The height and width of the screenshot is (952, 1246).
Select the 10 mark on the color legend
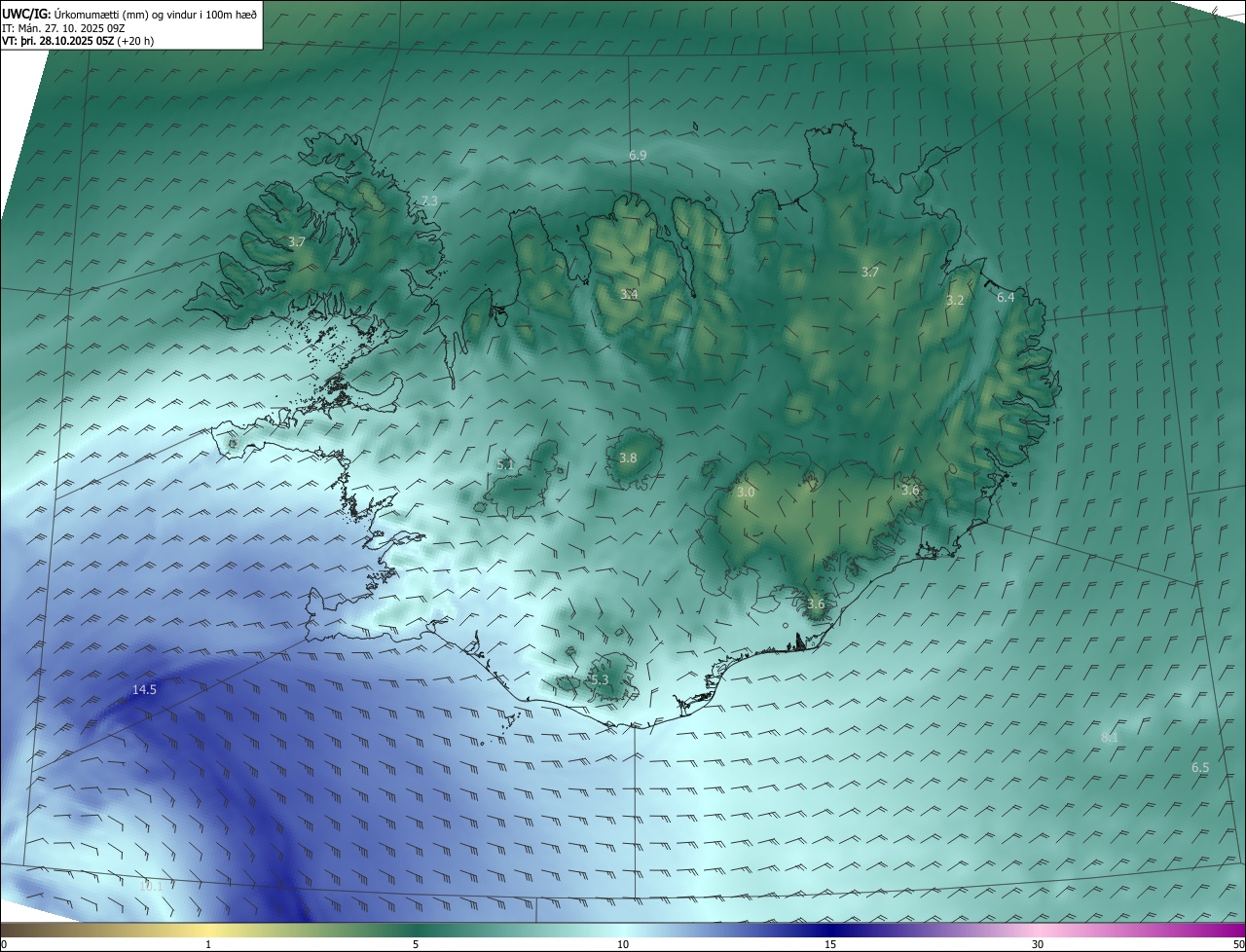623,944
